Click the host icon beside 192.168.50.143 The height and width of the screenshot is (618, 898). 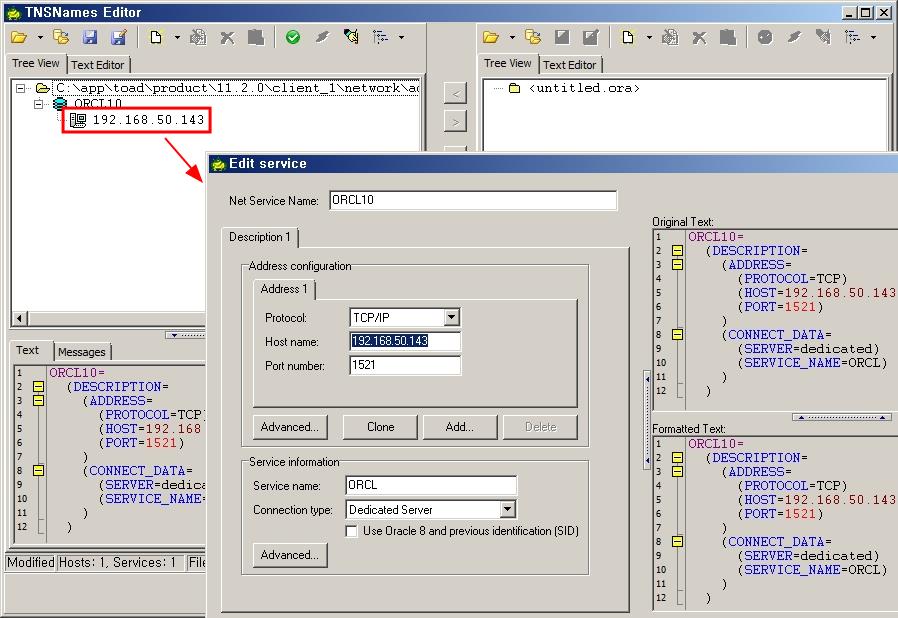pyautogui.click(x=78, y=120)
